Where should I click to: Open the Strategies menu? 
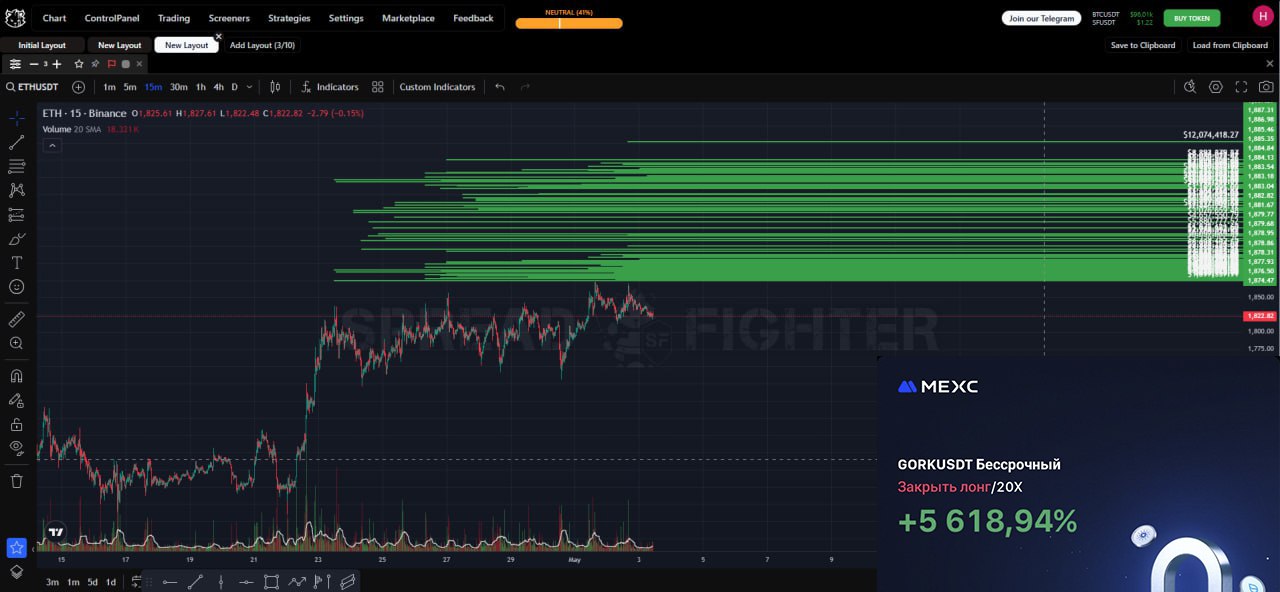tap(289, 18)
